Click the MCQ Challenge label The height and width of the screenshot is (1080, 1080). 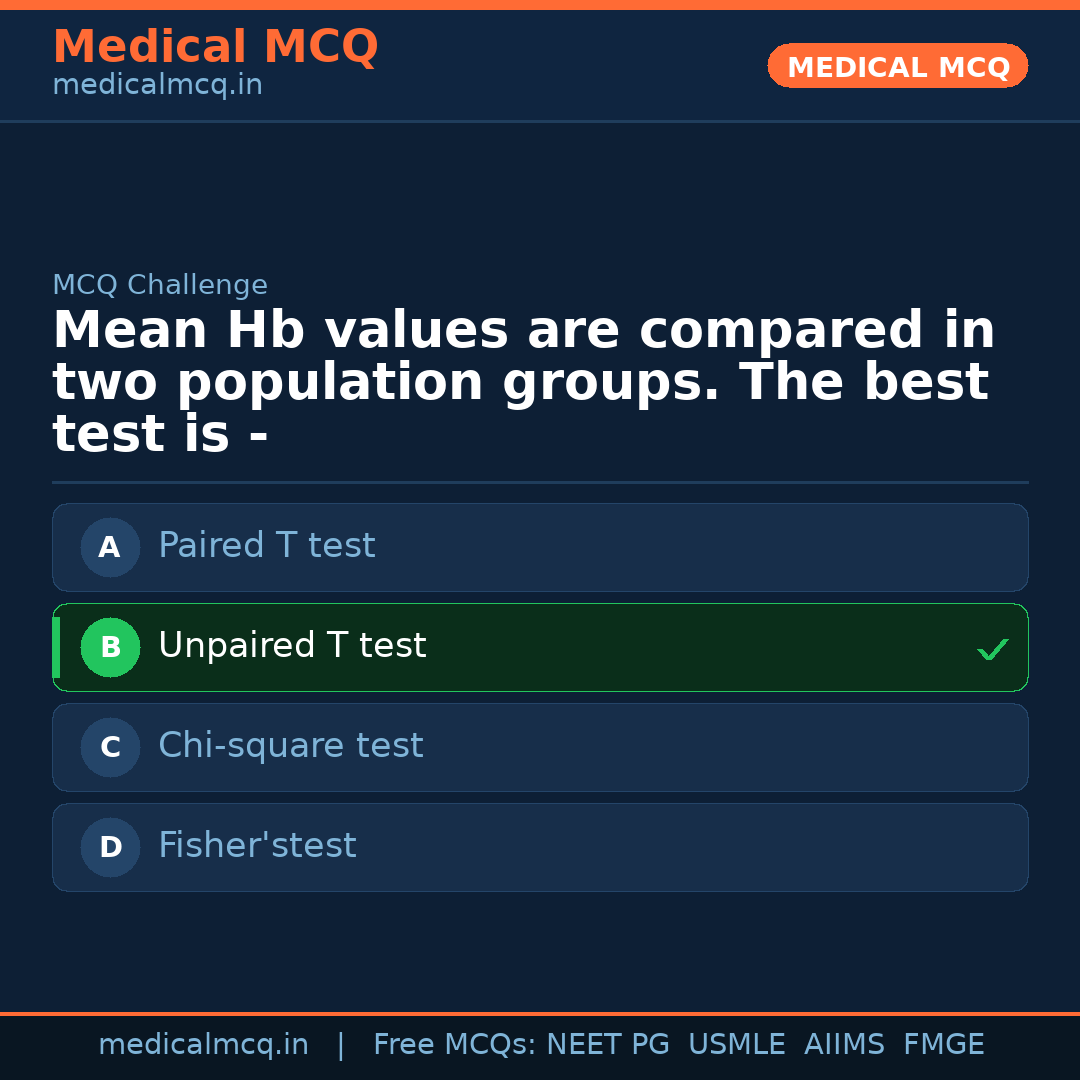coord(160,286)
